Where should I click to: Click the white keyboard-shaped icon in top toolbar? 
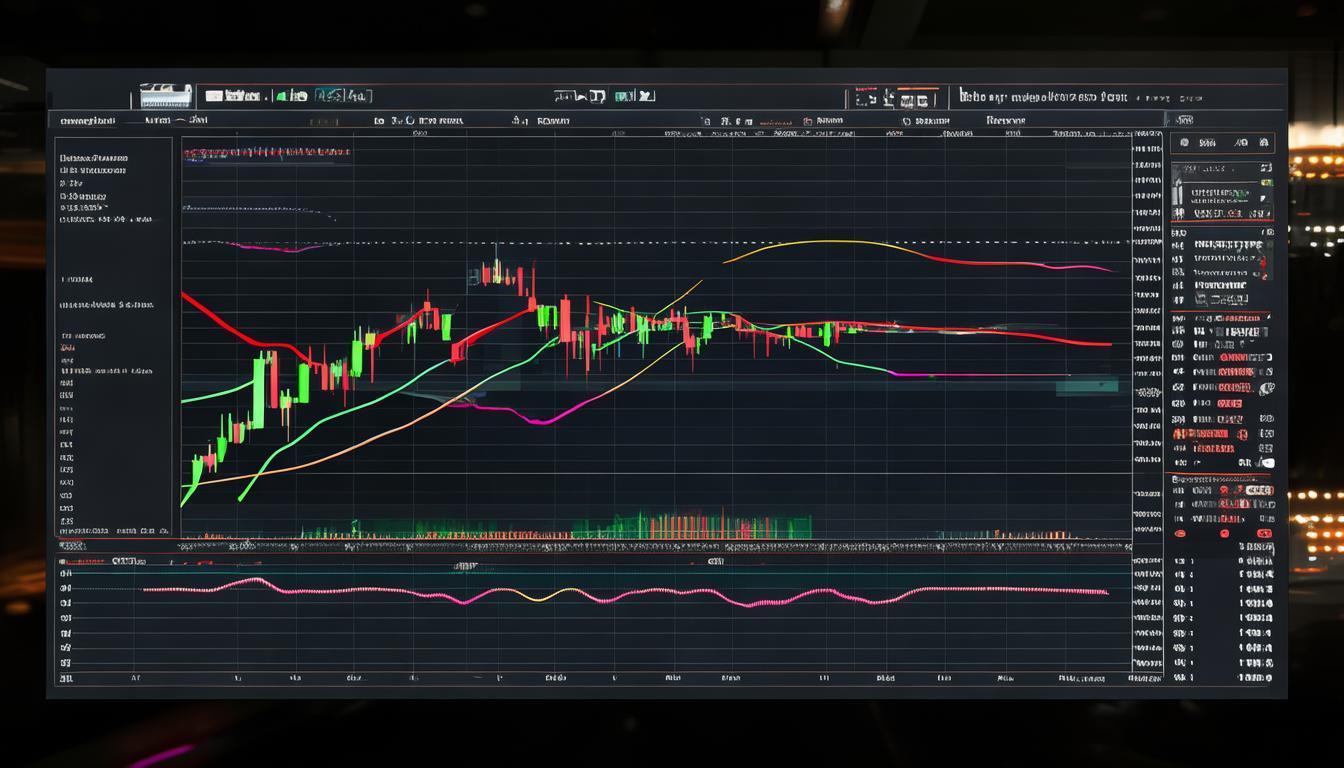pos(165,96)
